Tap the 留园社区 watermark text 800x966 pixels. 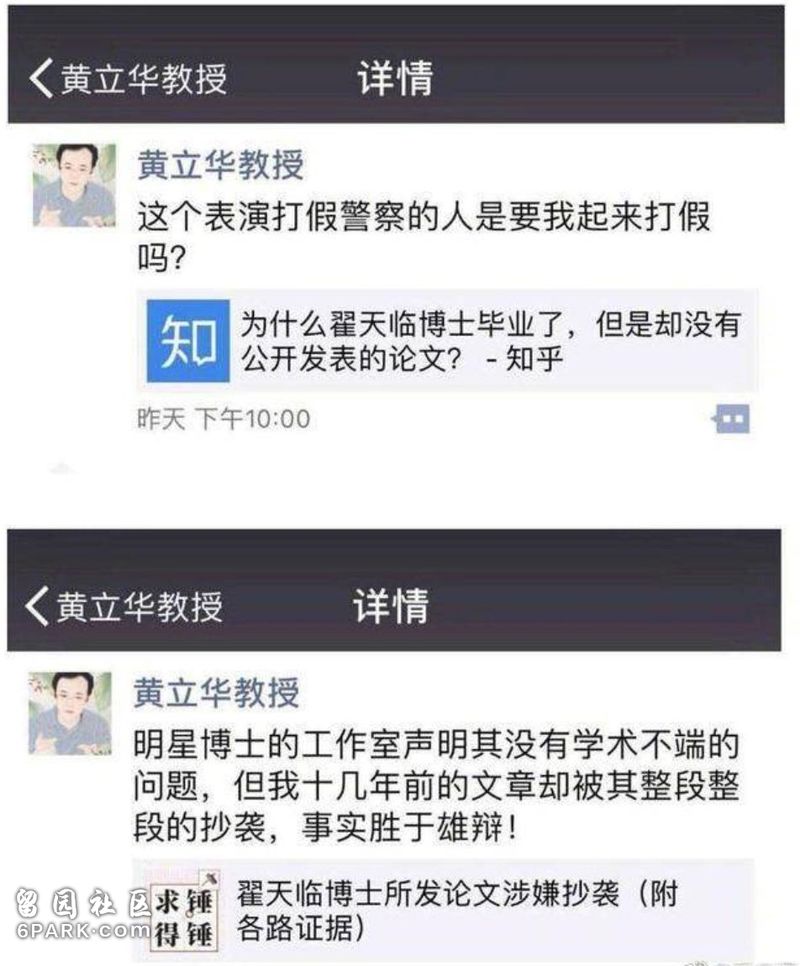point(83,902)
